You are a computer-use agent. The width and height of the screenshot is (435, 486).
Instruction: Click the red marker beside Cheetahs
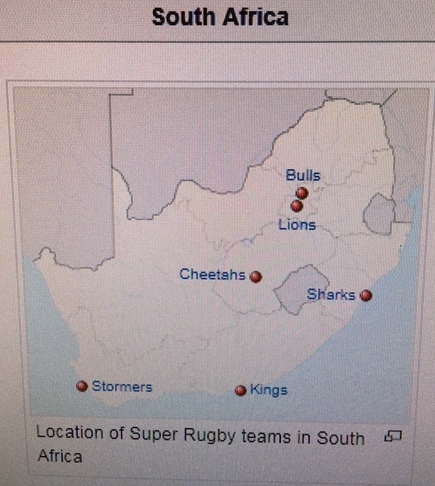coord(256,277)
